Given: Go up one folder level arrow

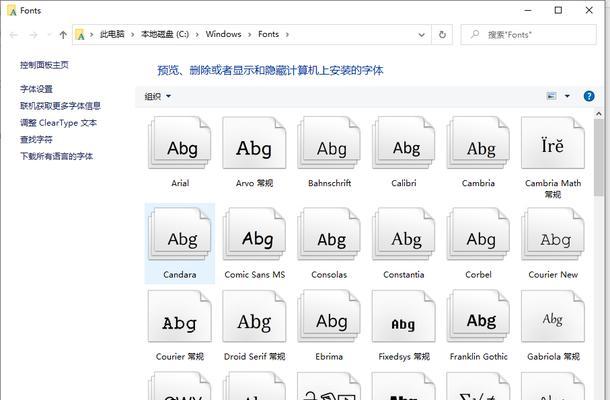Looking at the screenshot, I should point(63,35).
